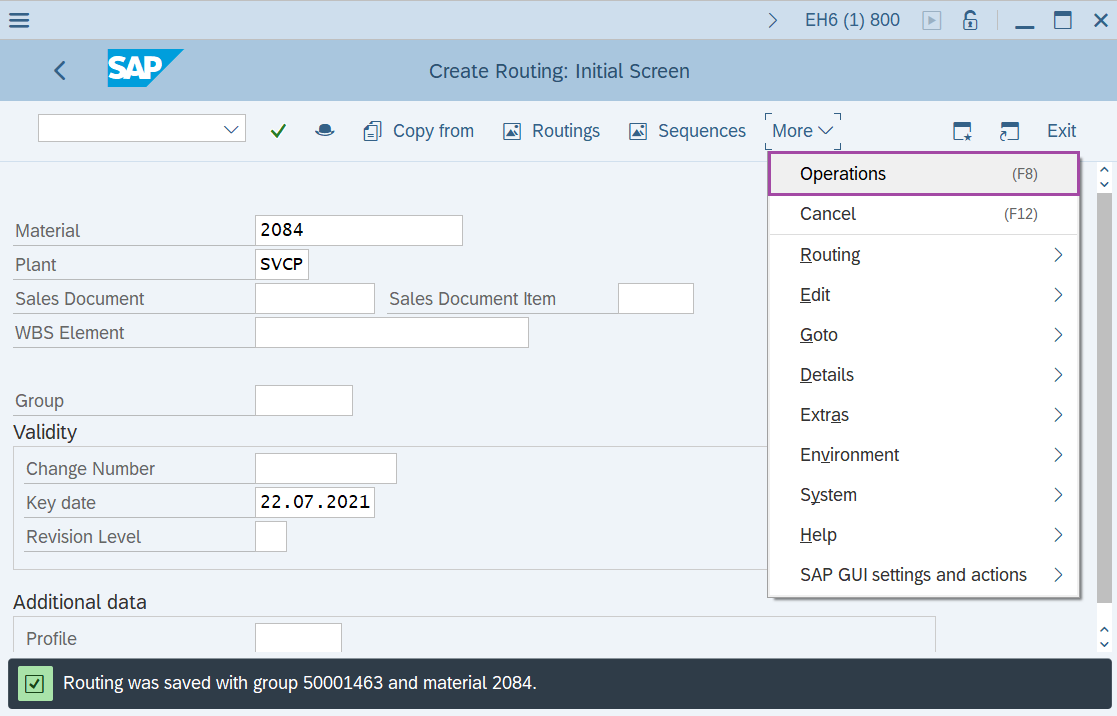
Task: Click the play button icon in the title bar
Action: pyautogui.click(x=931, y=19)
